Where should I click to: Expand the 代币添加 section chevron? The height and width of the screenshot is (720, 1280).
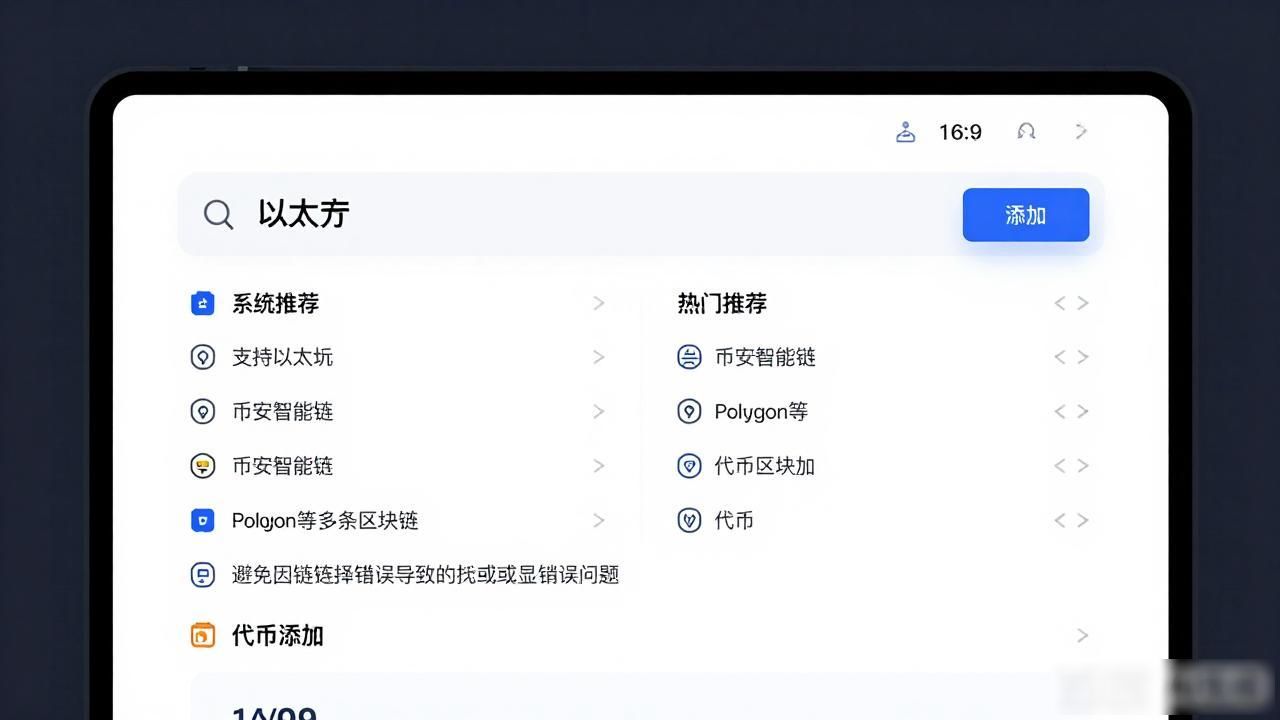pyautogui.click(x=1083, y=635)
